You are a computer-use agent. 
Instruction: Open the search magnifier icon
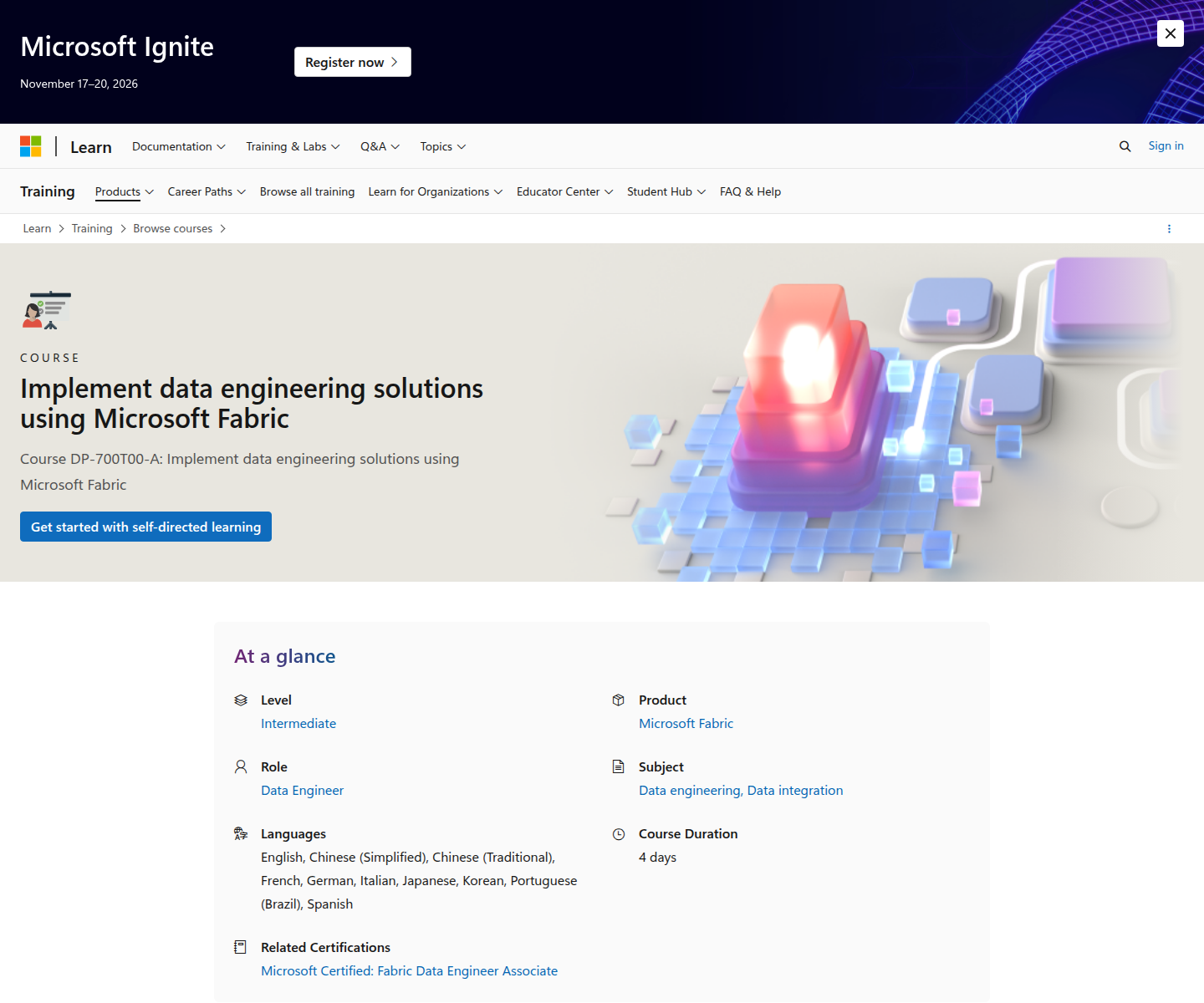[1125, 146]
